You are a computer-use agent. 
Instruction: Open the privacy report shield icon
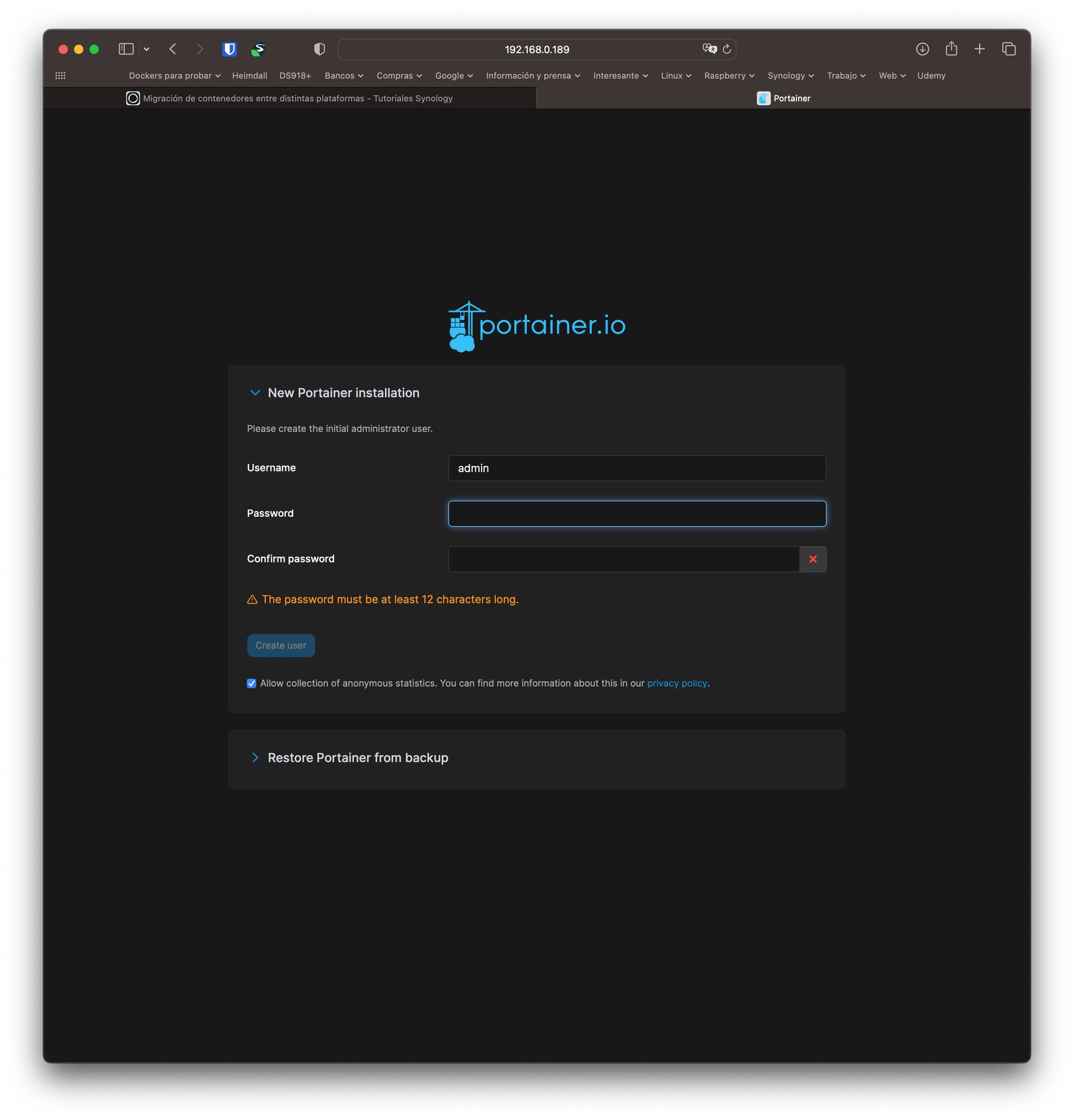click(x=320, y=49)
